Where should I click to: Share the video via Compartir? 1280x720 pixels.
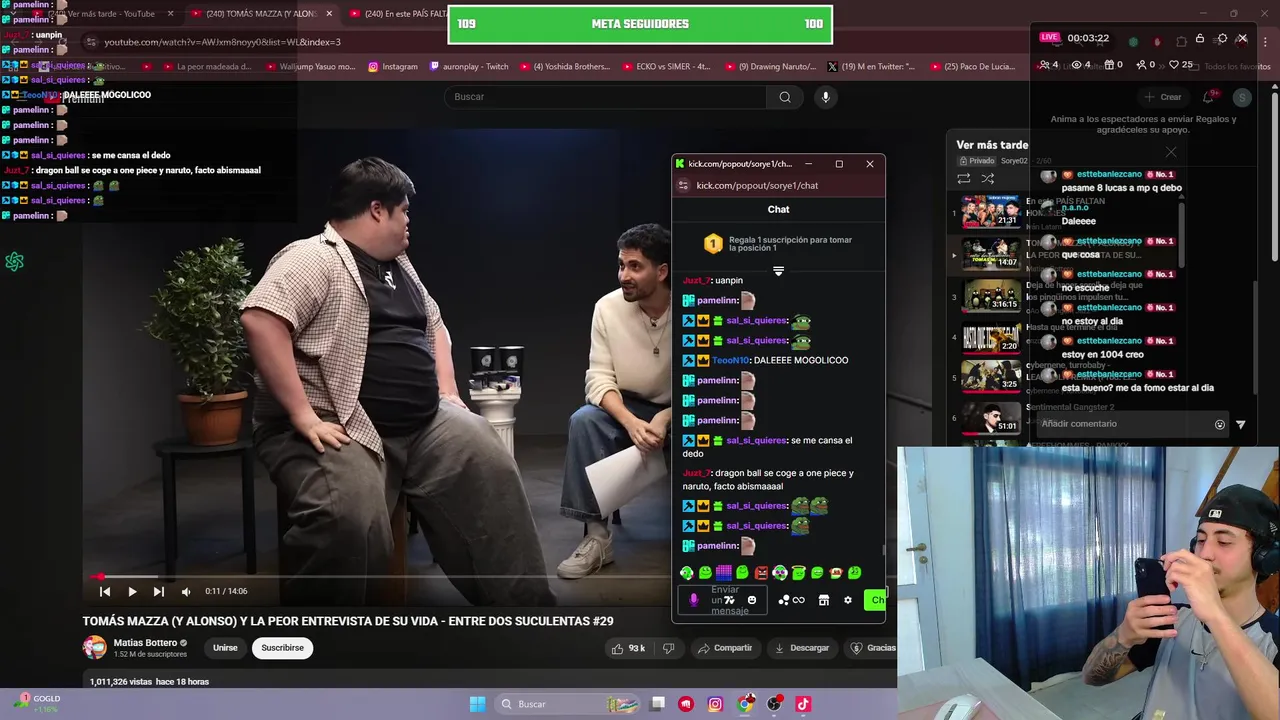coord(725,648)
